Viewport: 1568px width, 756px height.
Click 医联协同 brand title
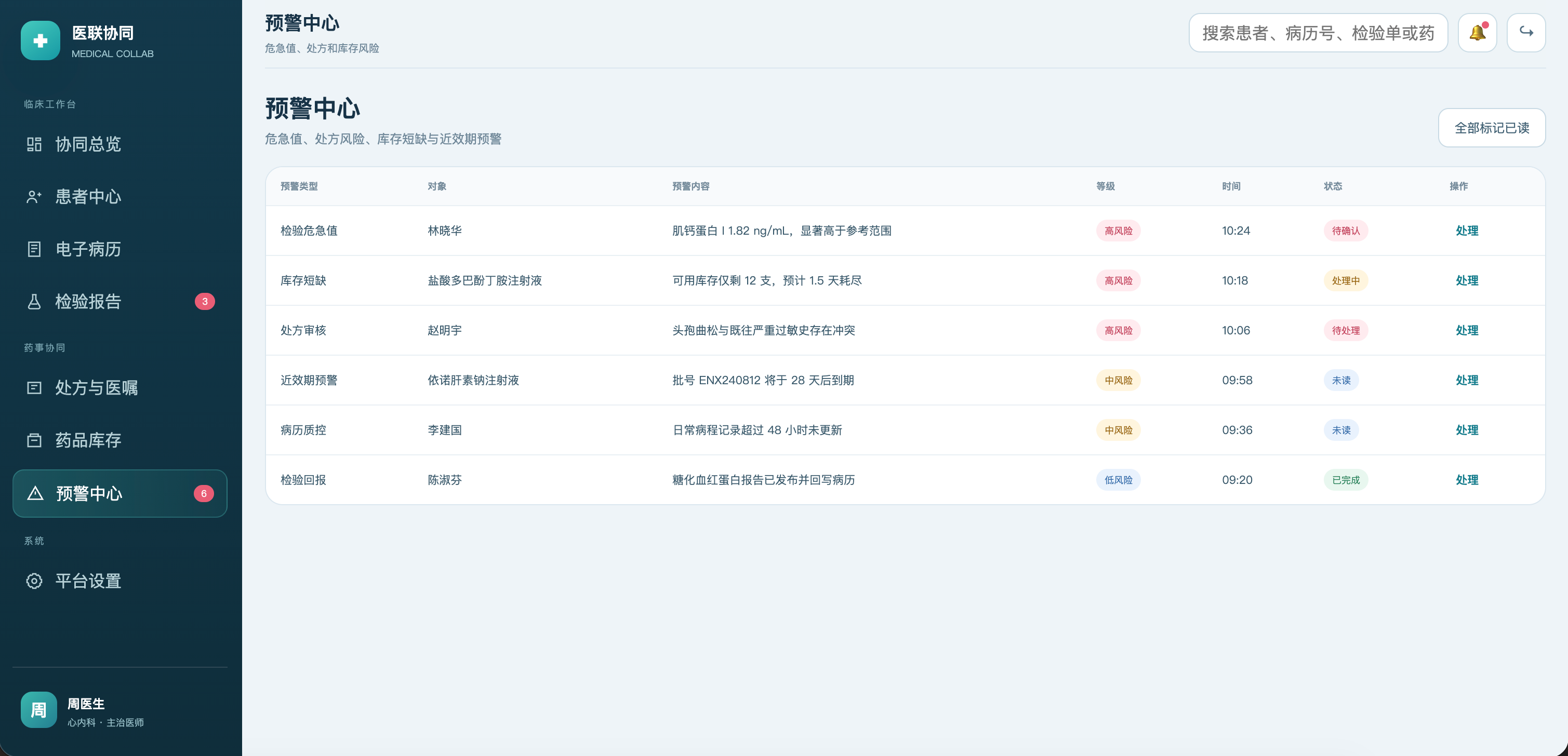point(103,33)
